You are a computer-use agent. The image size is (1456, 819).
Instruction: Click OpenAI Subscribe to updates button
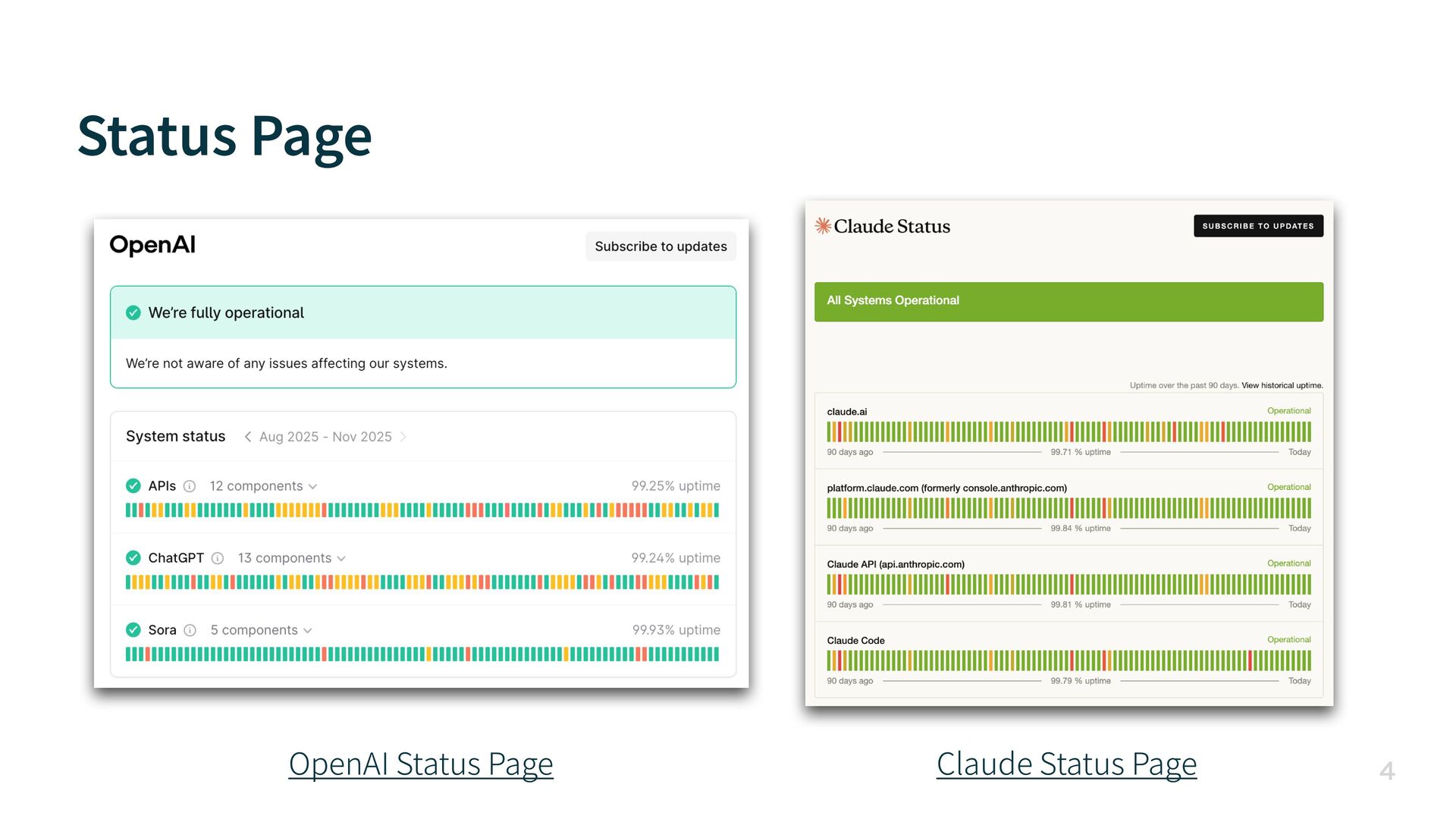pyautogui.click(x=661, y=246)
